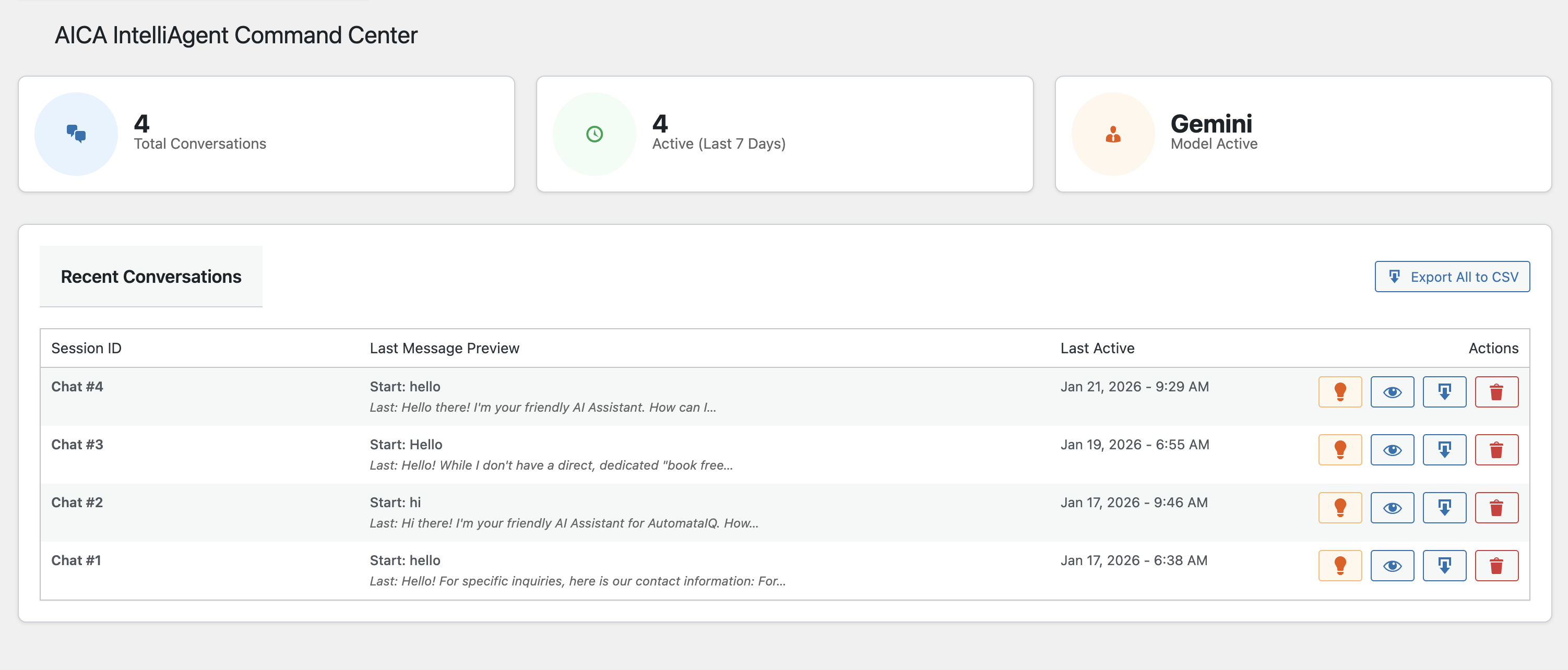
Task: Click the conversations bubble icon on Total Conversations card
Action: click(x=76, y=133)
